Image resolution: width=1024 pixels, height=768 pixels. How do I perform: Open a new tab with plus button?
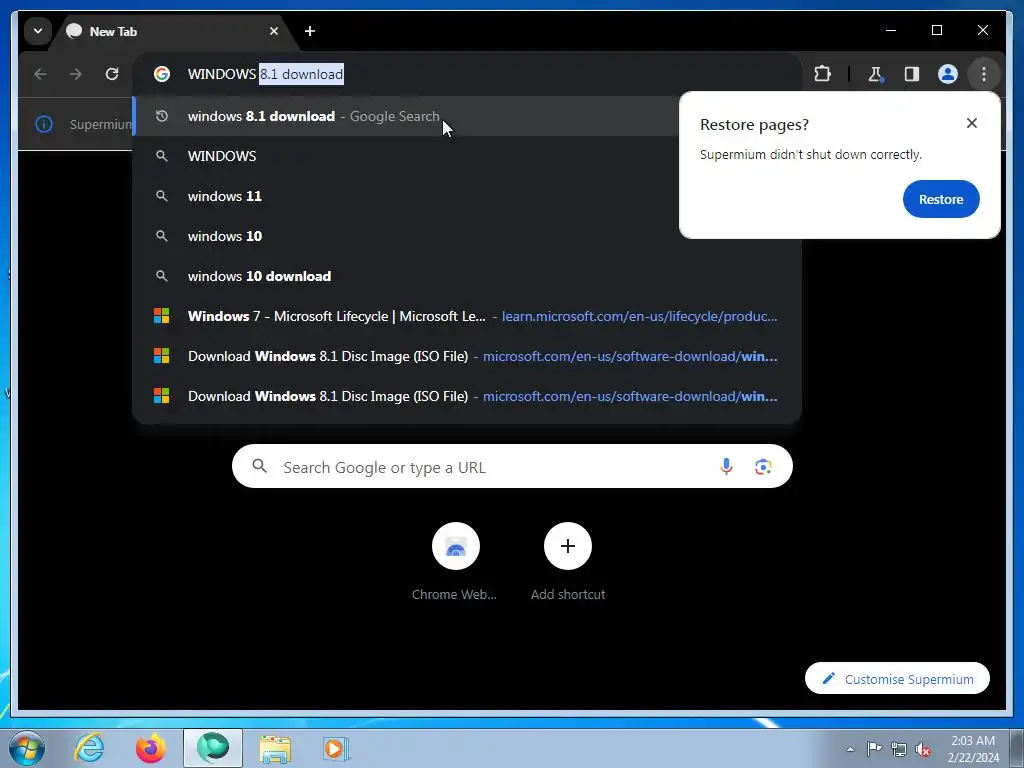(310, 31)
